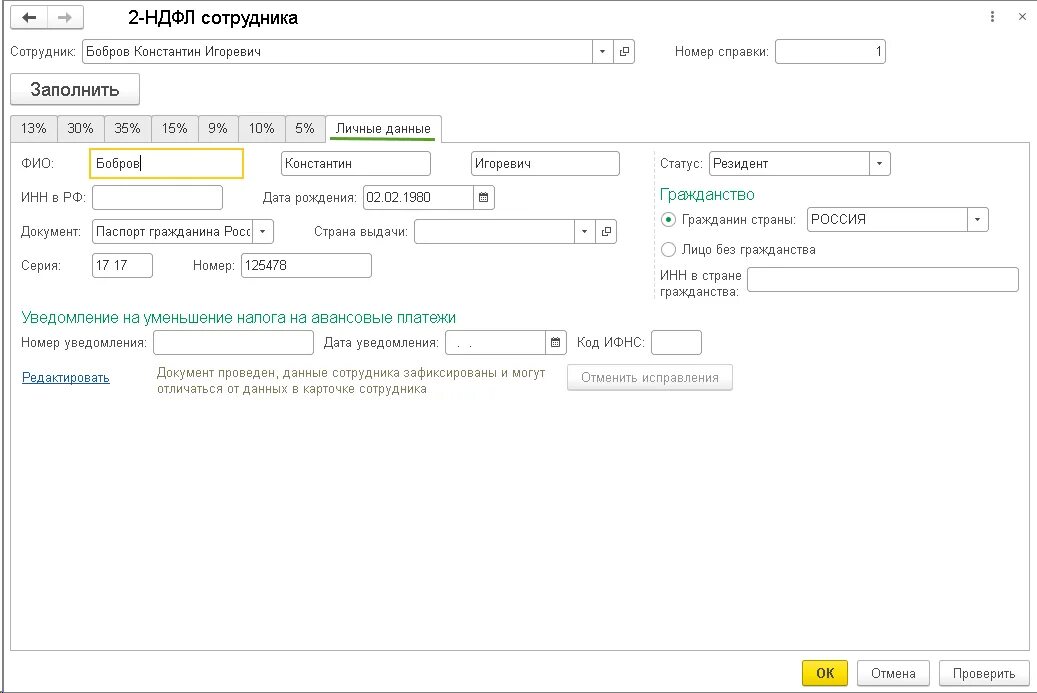
Task: Open the employee card icon next to Сотрудник
Action: [624, 52]
